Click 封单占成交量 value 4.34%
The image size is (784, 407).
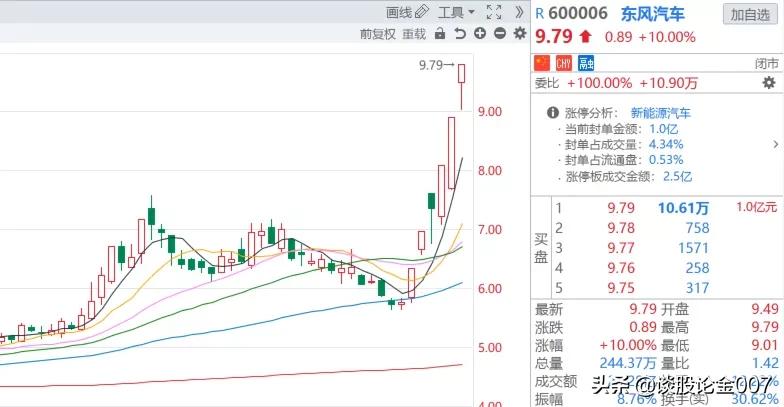click(666, 144)
